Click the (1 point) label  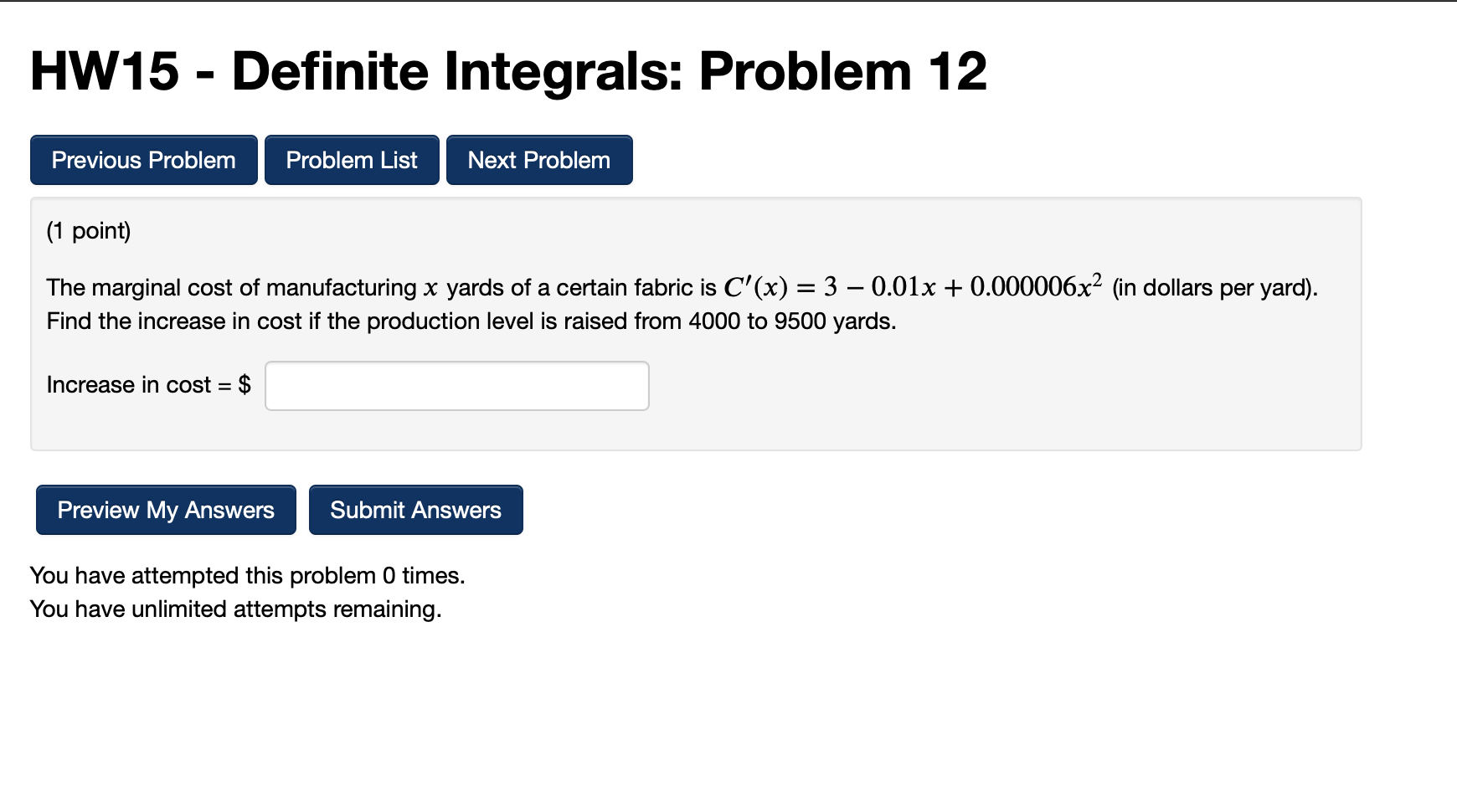coord(88,230)
